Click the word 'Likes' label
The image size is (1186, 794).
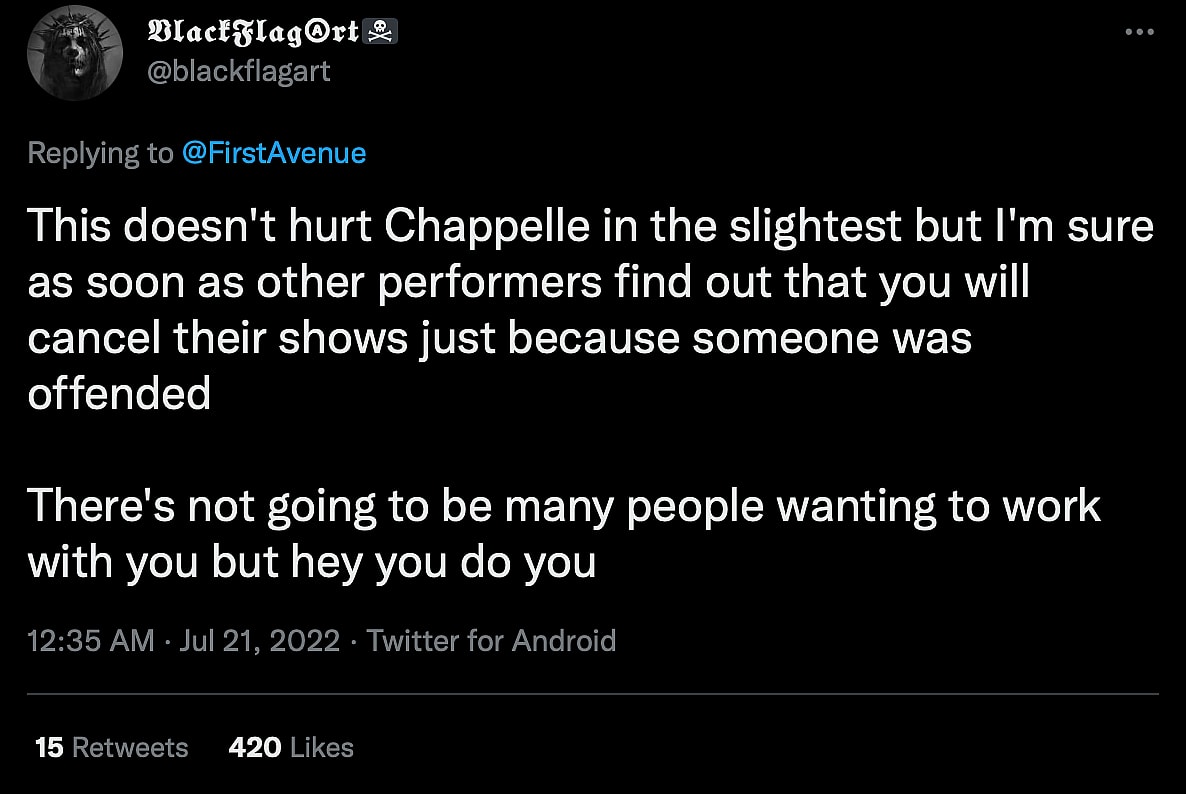coord(321,747)
